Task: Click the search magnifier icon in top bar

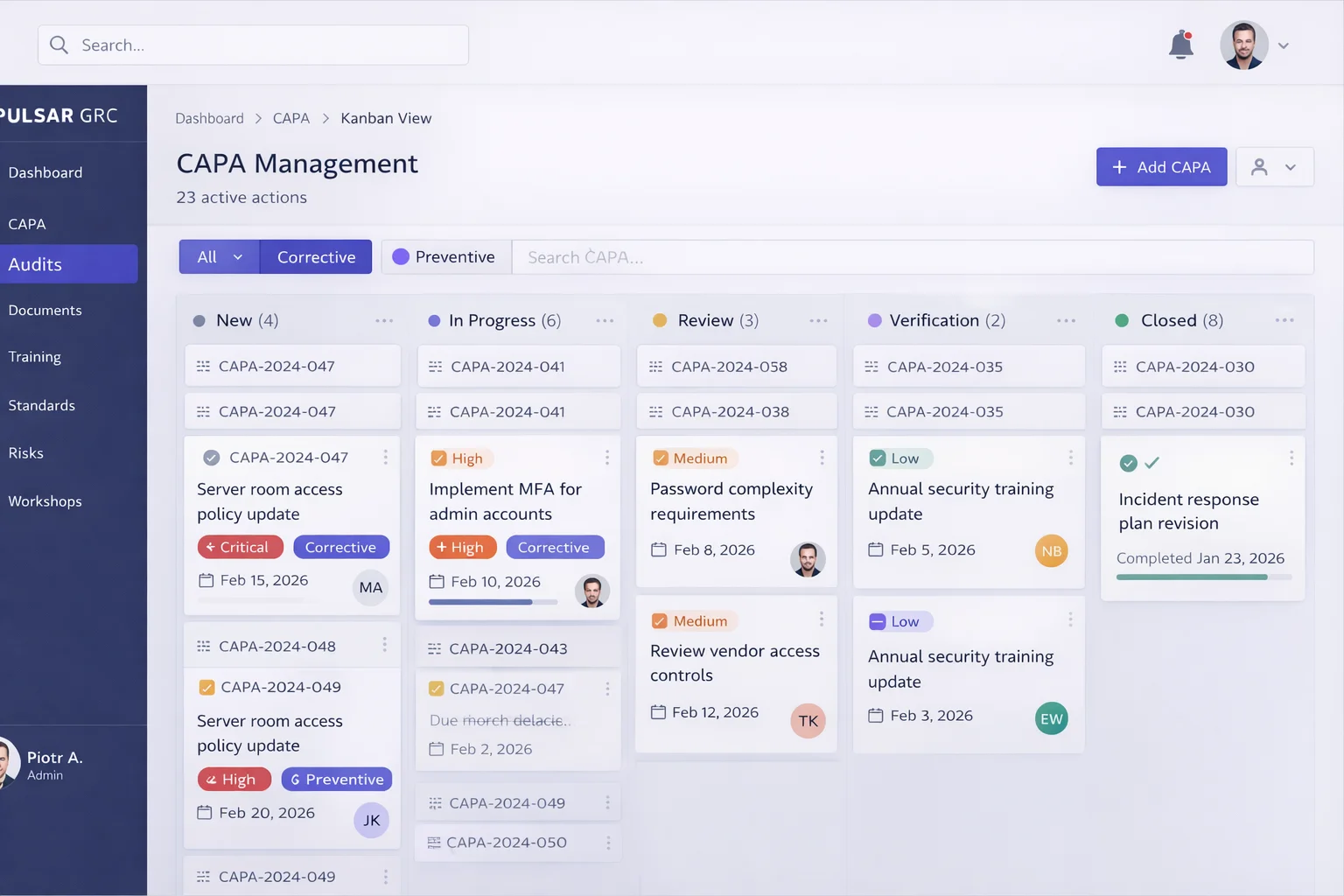Action: point(58,44)
